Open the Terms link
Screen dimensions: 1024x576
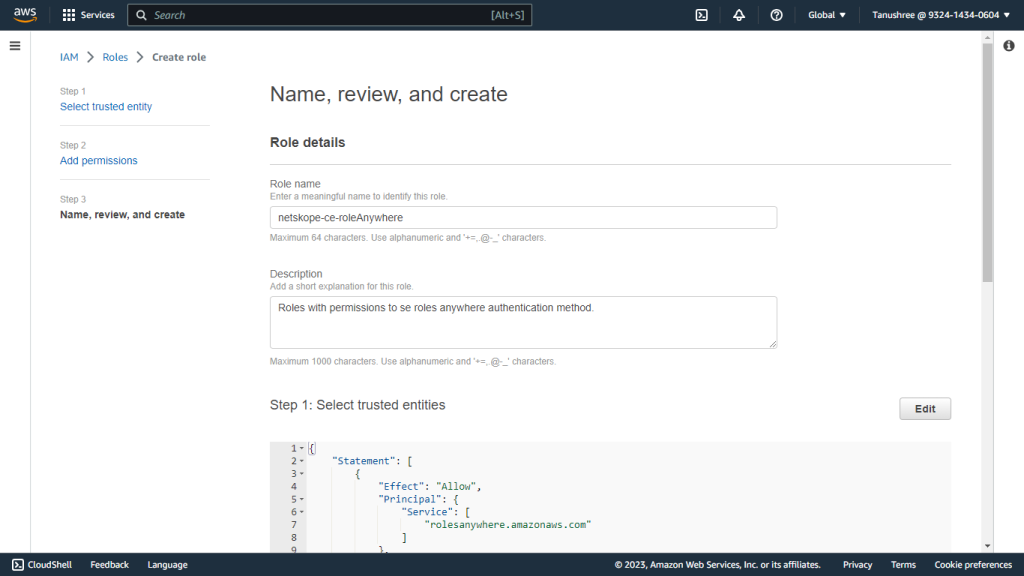coord(903,565)
